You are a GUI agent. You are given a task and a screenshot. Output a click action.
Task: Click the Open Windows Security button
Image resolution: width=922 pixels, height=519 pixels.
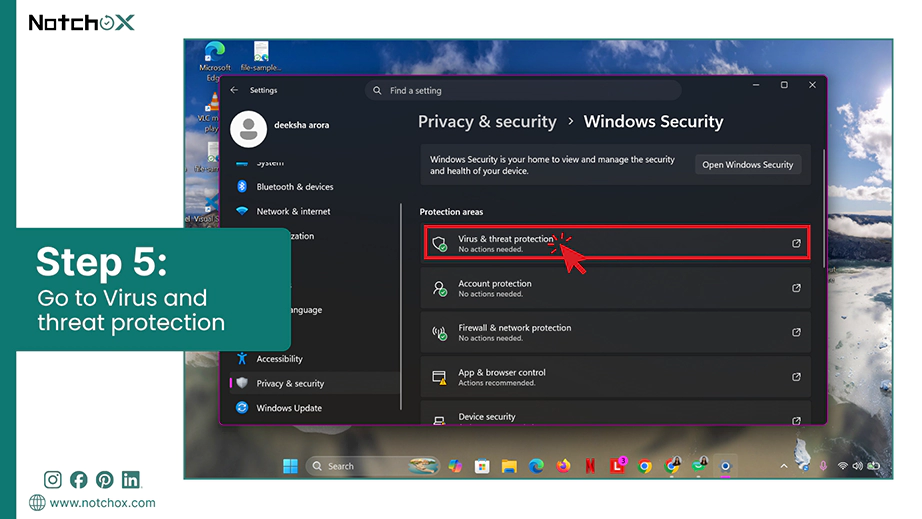tap(747, 165)
